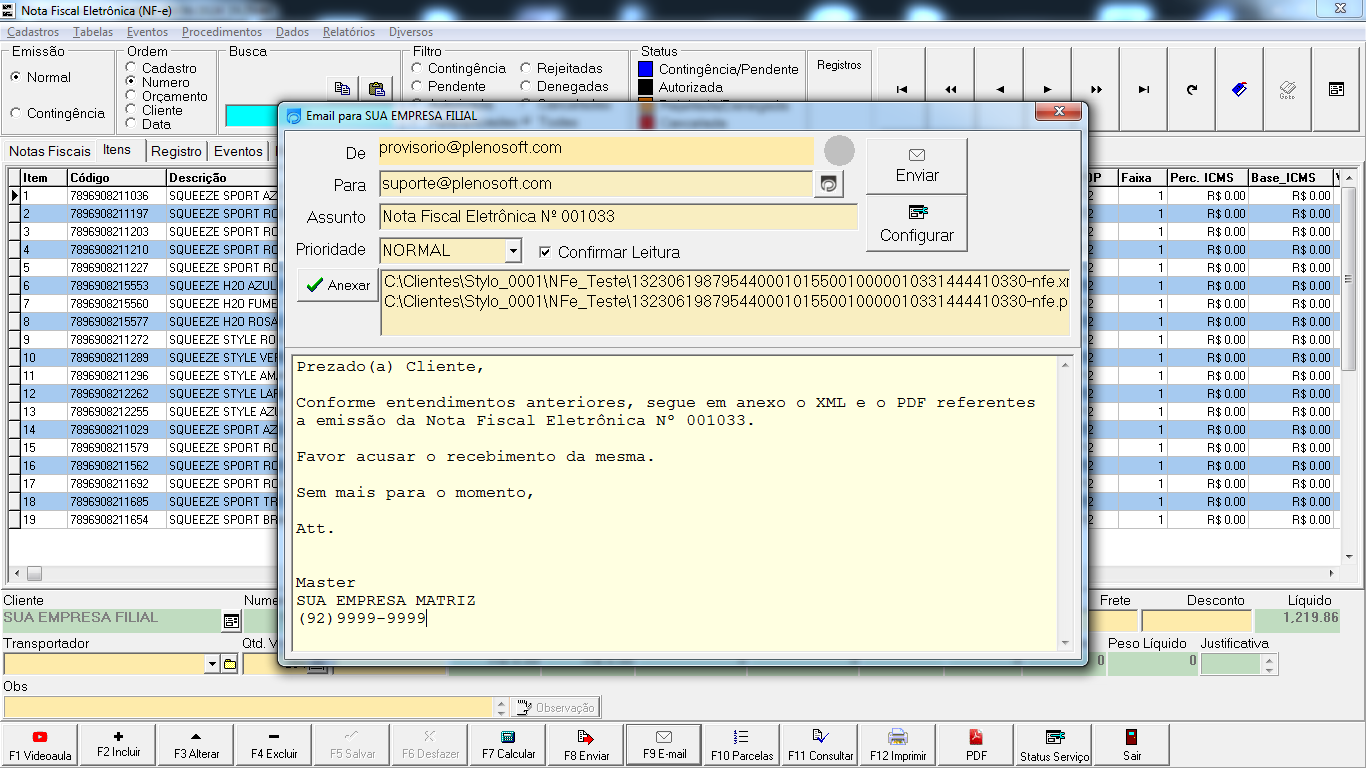The height and width of the screenshot is (768, 1366).
Task: Open F10 Parcelas
Action: point(742,745)
